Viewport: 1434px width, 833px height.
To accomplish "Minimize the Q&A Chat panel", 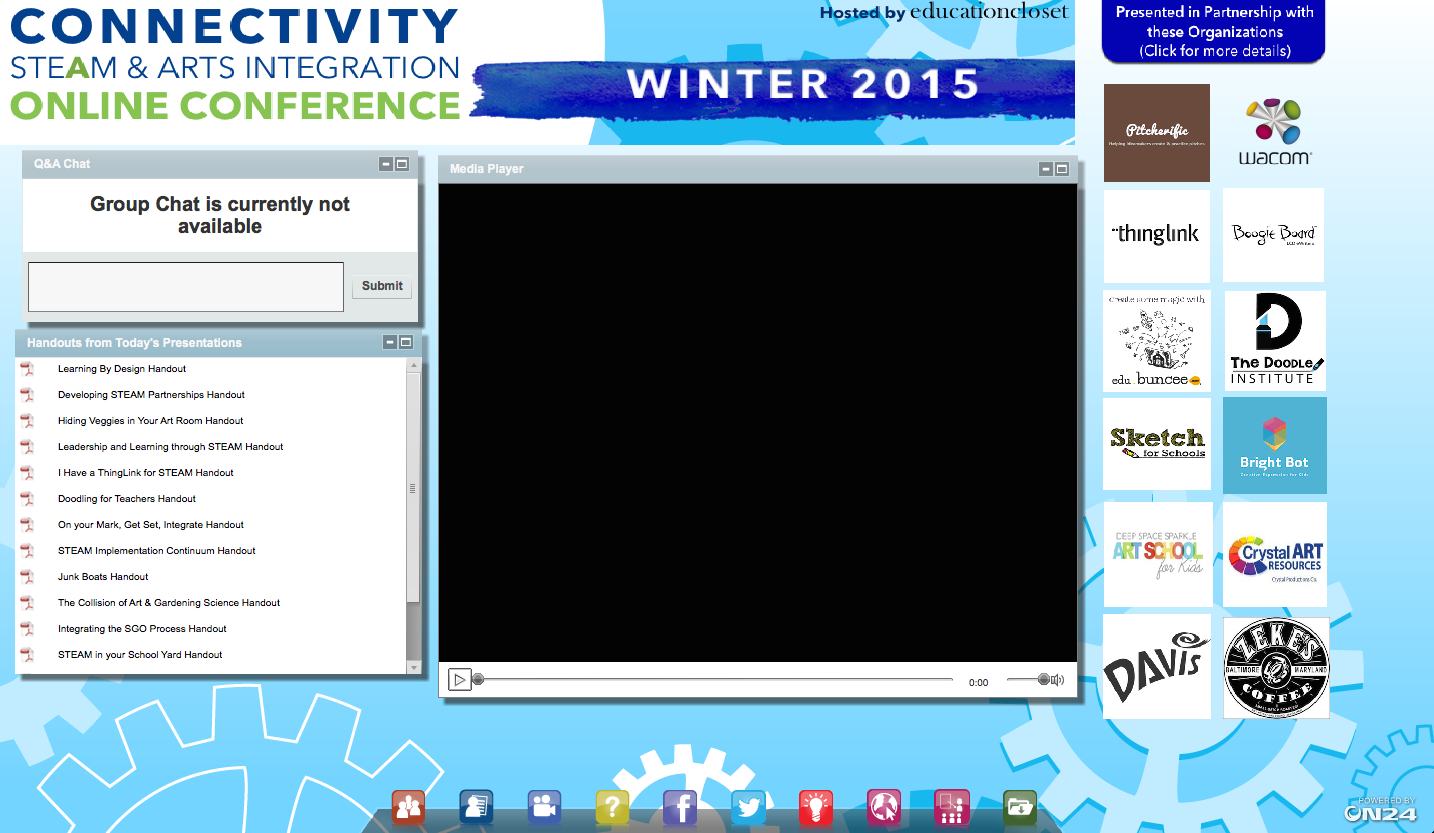I will (386, 164).
